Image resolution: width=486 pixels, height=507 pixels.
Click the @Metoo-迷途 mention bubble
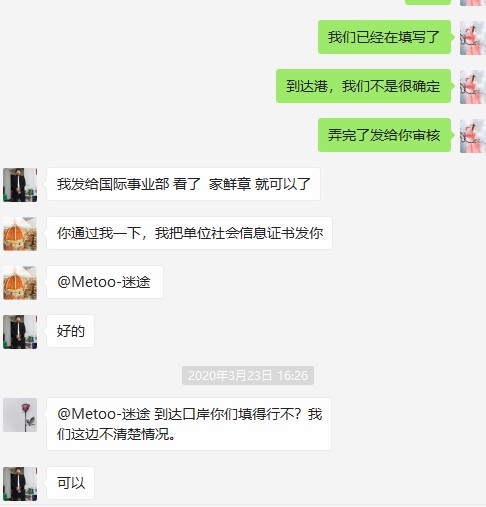(x=105, y=282)
